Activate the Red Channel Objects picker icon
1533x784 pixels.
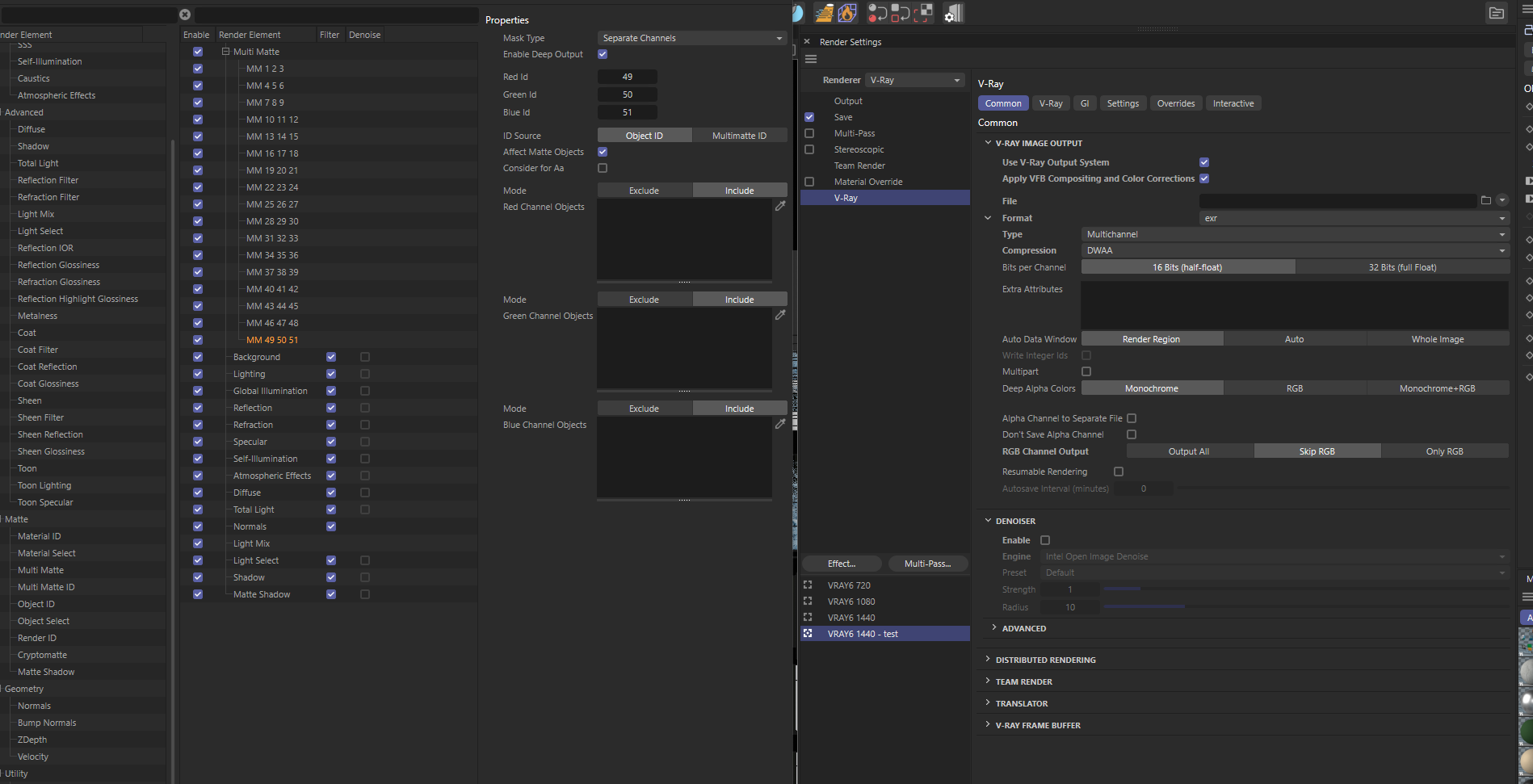pyautogui.click(x=780, y=206)
